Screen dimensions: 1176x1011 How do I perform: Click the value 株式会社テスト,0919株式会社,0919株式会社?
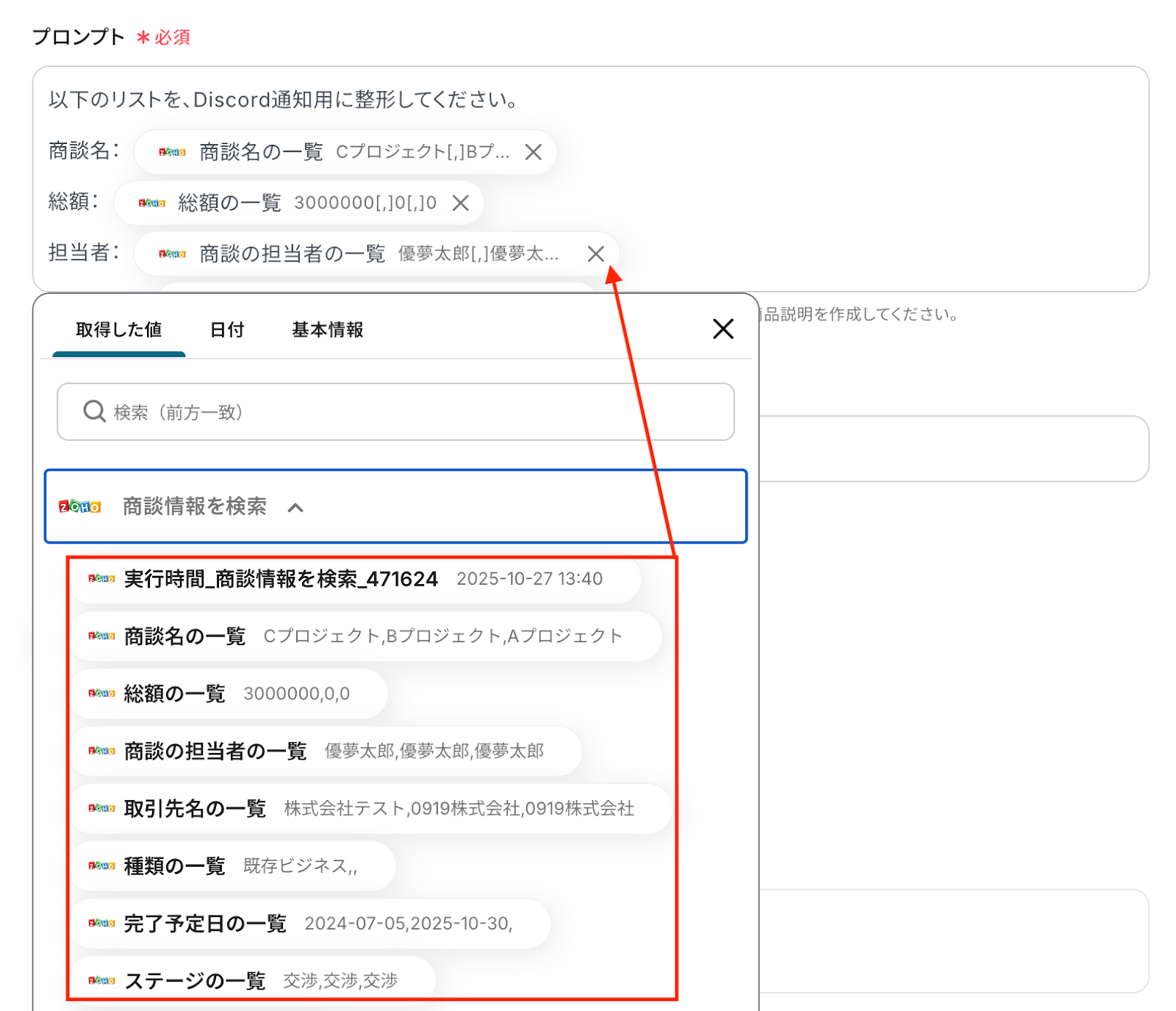tap(459, 808)
